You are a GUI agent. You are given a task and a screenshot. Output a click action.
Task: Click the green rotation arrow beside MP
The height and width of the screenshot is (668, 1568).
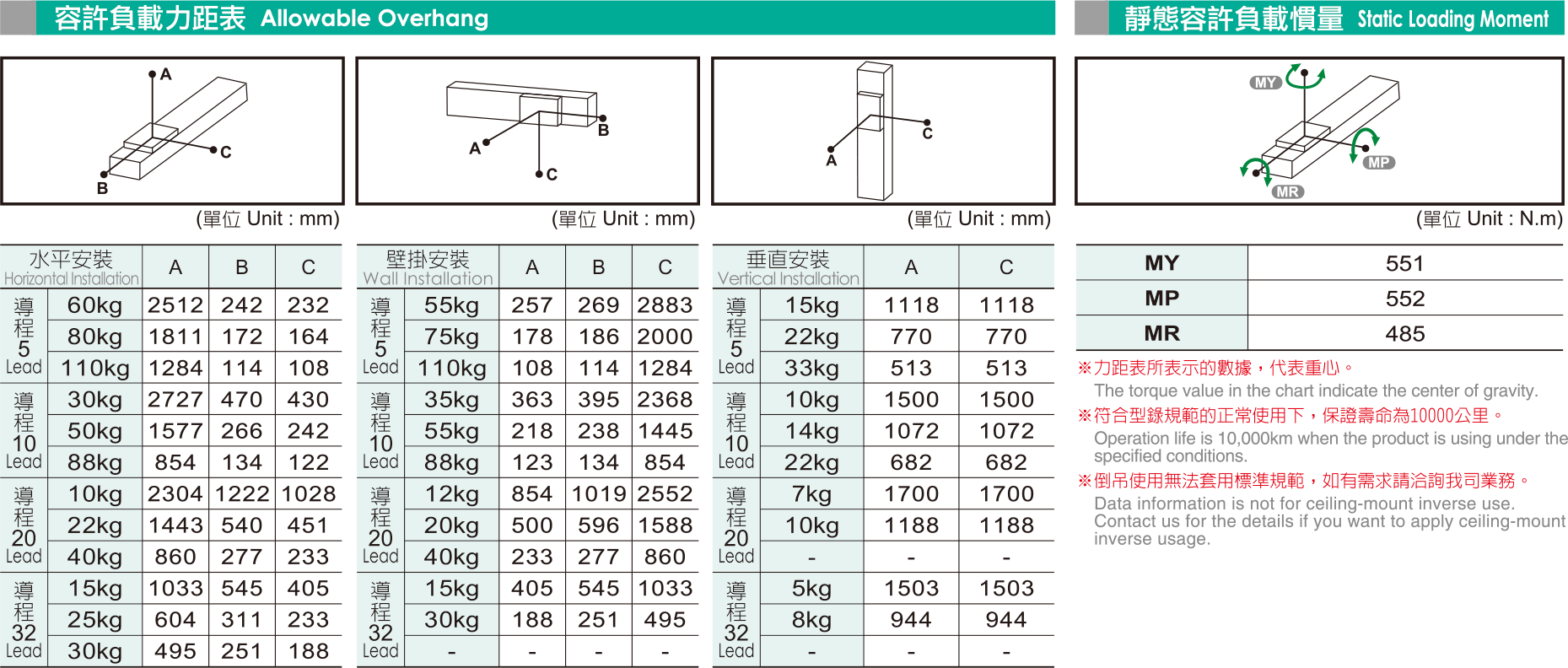point(1361,142)
